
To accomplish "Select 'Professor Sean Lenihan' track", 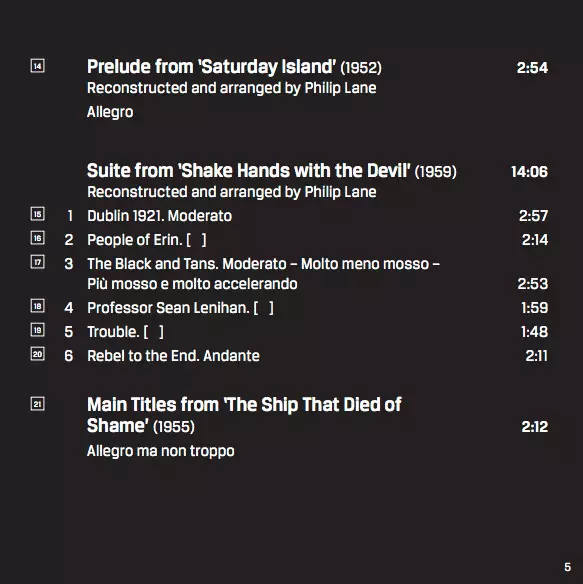I will click(180, 308).
